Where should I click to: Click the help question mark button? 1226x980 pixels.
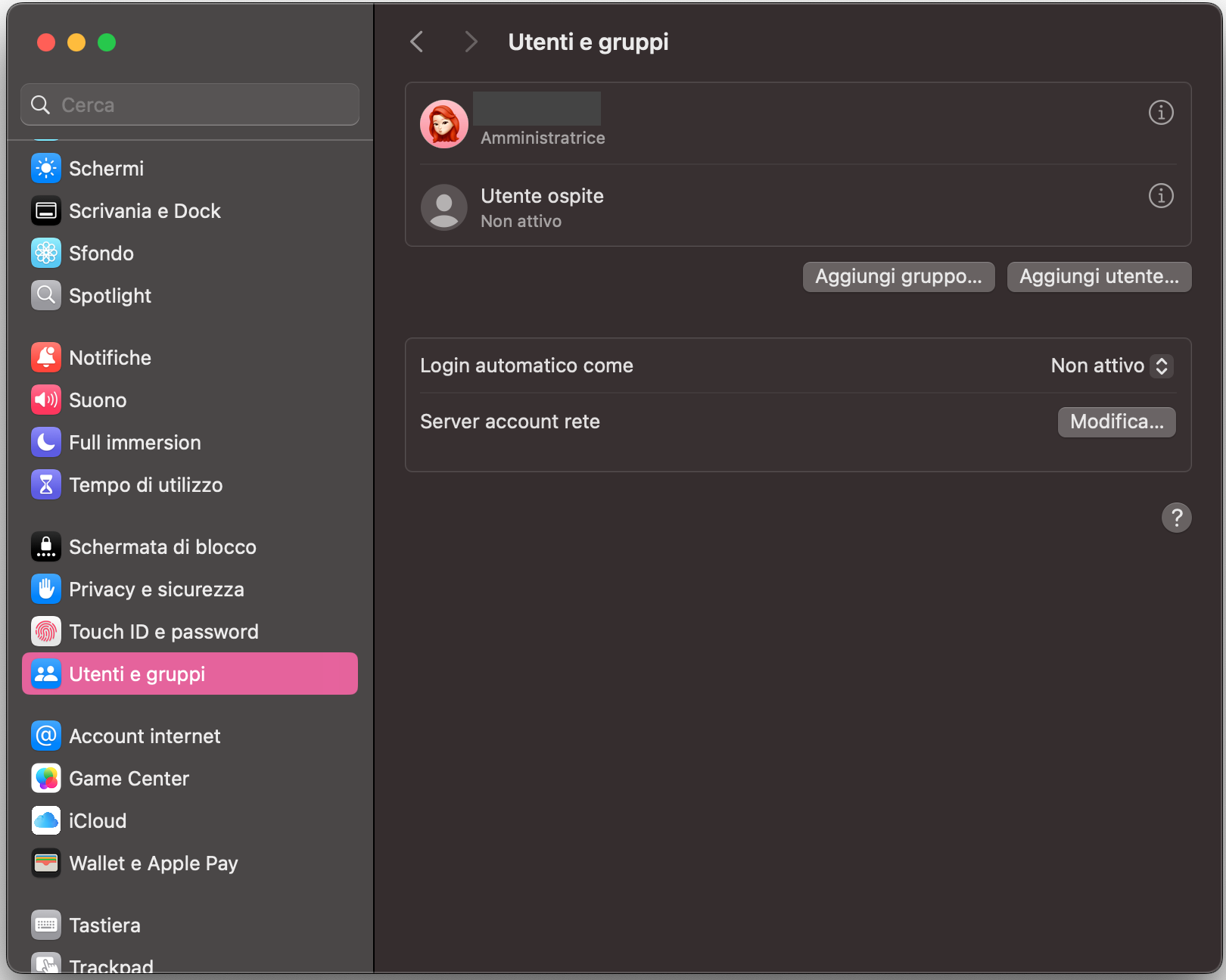pos(1177,518)
